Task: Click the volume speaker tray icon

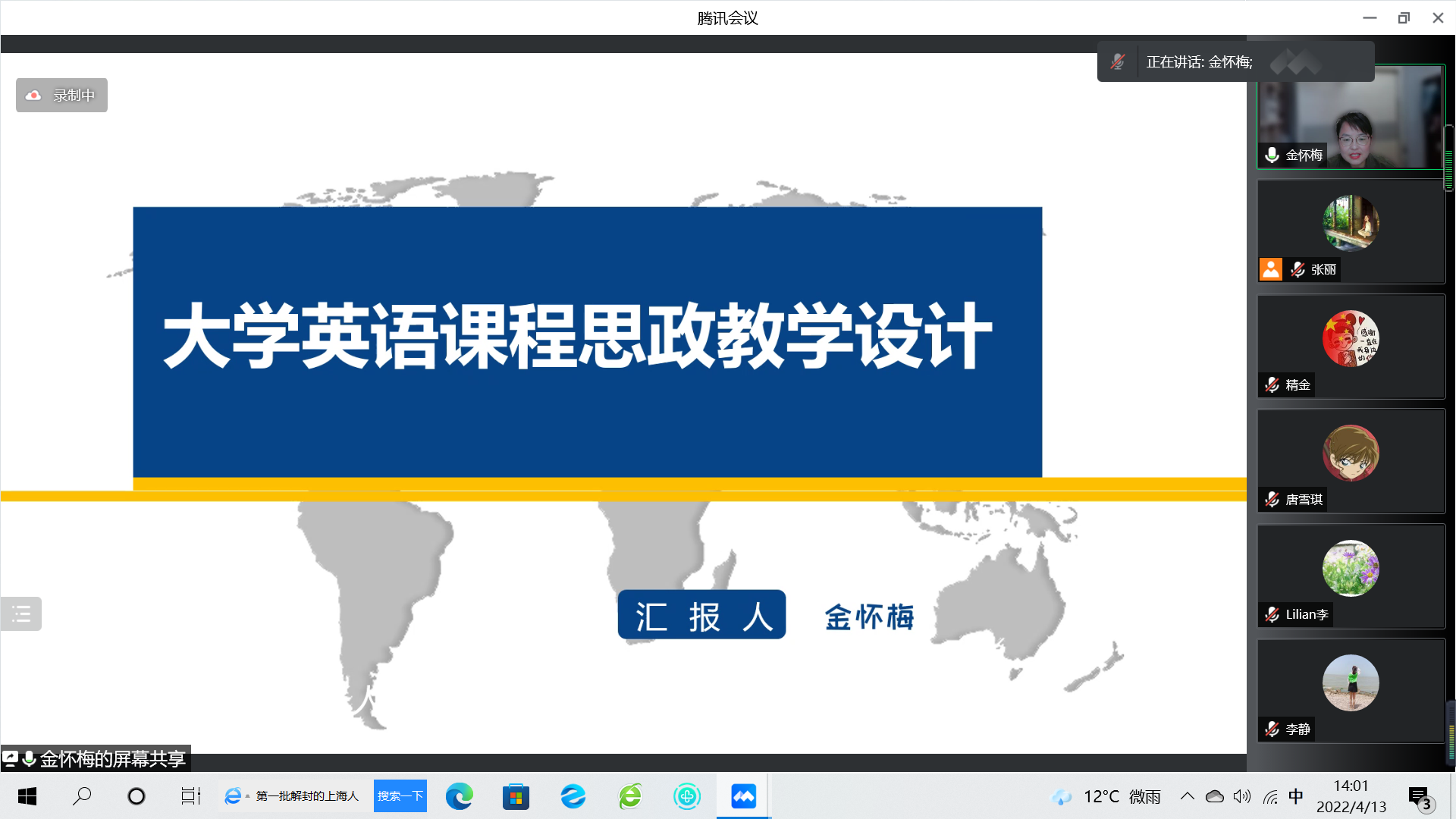Action: [x=1242, y=796]
